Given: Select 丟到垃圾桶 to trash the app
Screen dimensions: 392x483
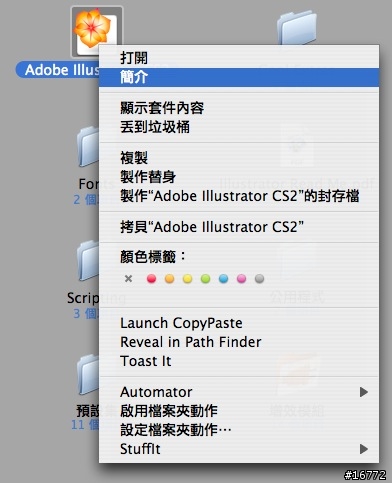Looking at the screenshot, I should tap(239, 127).
